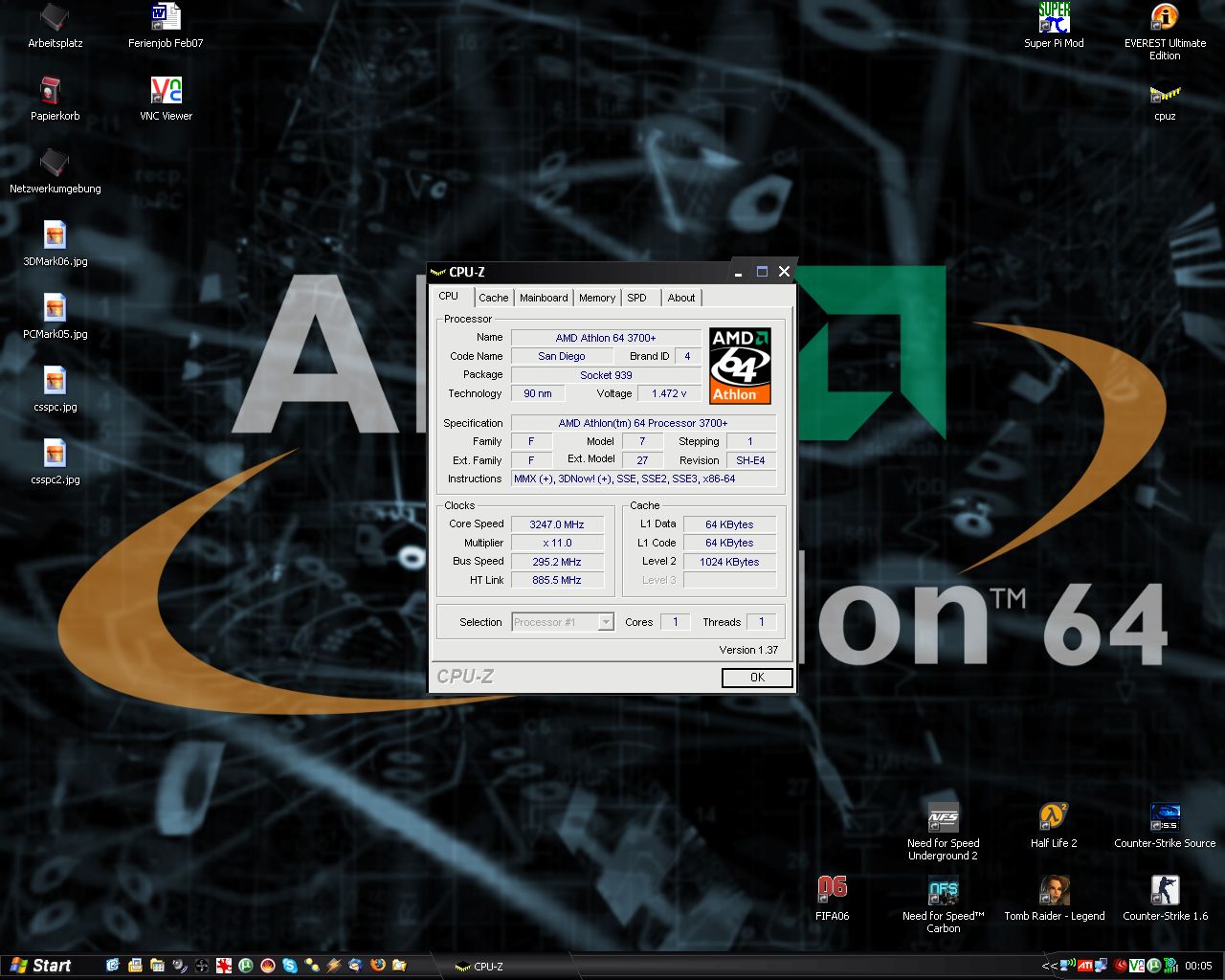Launch the Need for Speed Carbon shortcut
The width and height of the screenshot is (1225, 980).
(943, 903)
